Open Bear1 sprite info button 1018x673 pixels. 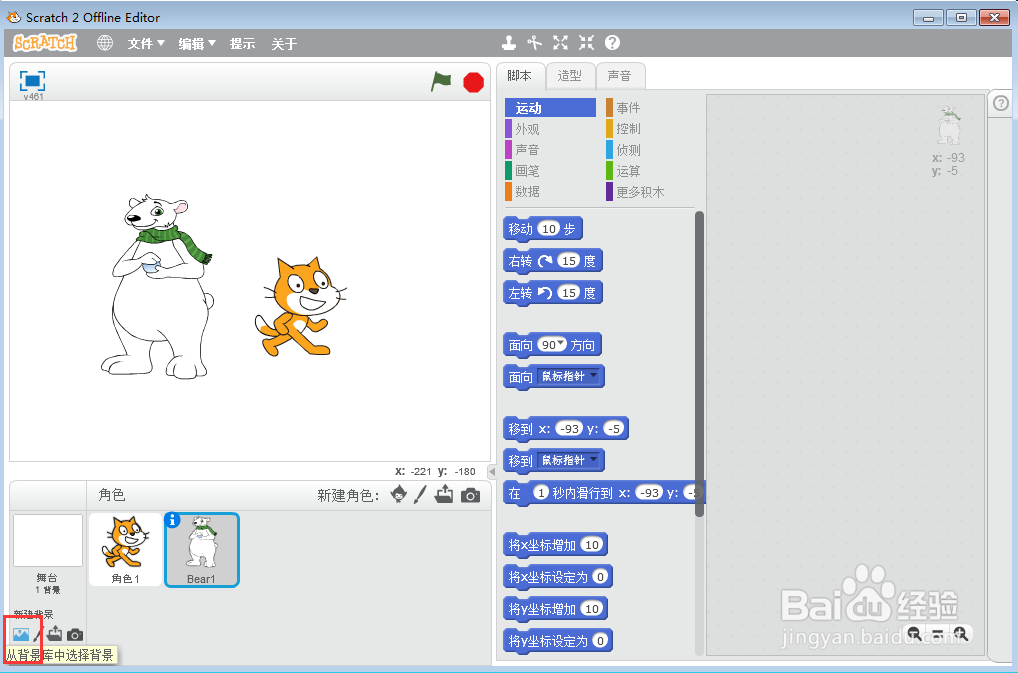[172, 520]
